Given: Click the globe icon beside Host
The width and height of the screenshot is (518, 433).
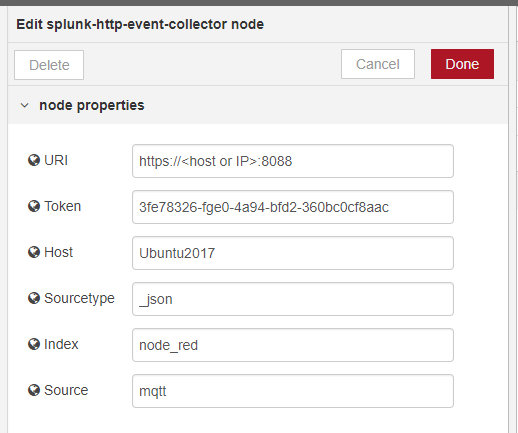Looking at the screenshot, I should [x=34, y=252].
